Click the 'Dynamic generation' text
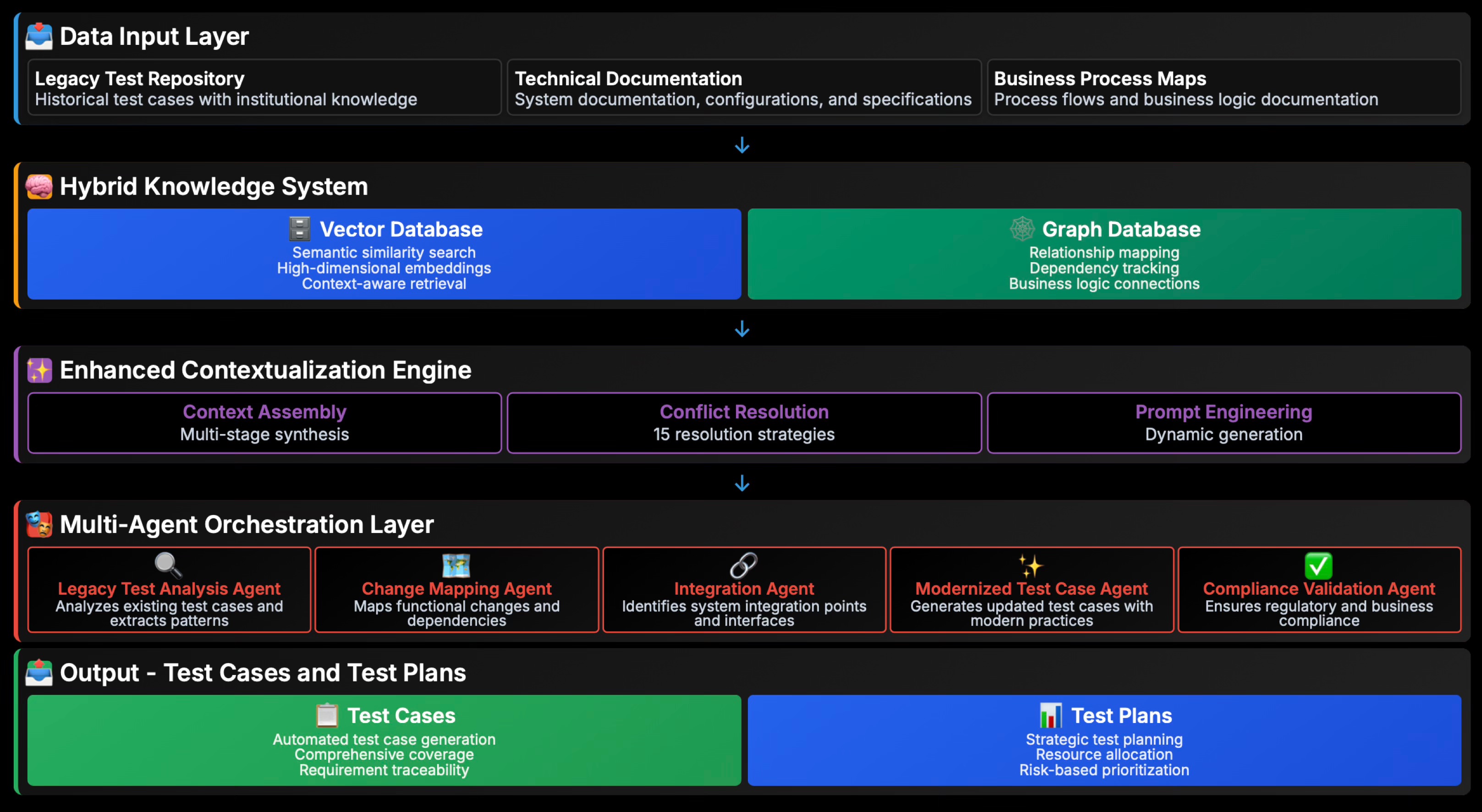 pyautogui.click(x=1224, y=434)
